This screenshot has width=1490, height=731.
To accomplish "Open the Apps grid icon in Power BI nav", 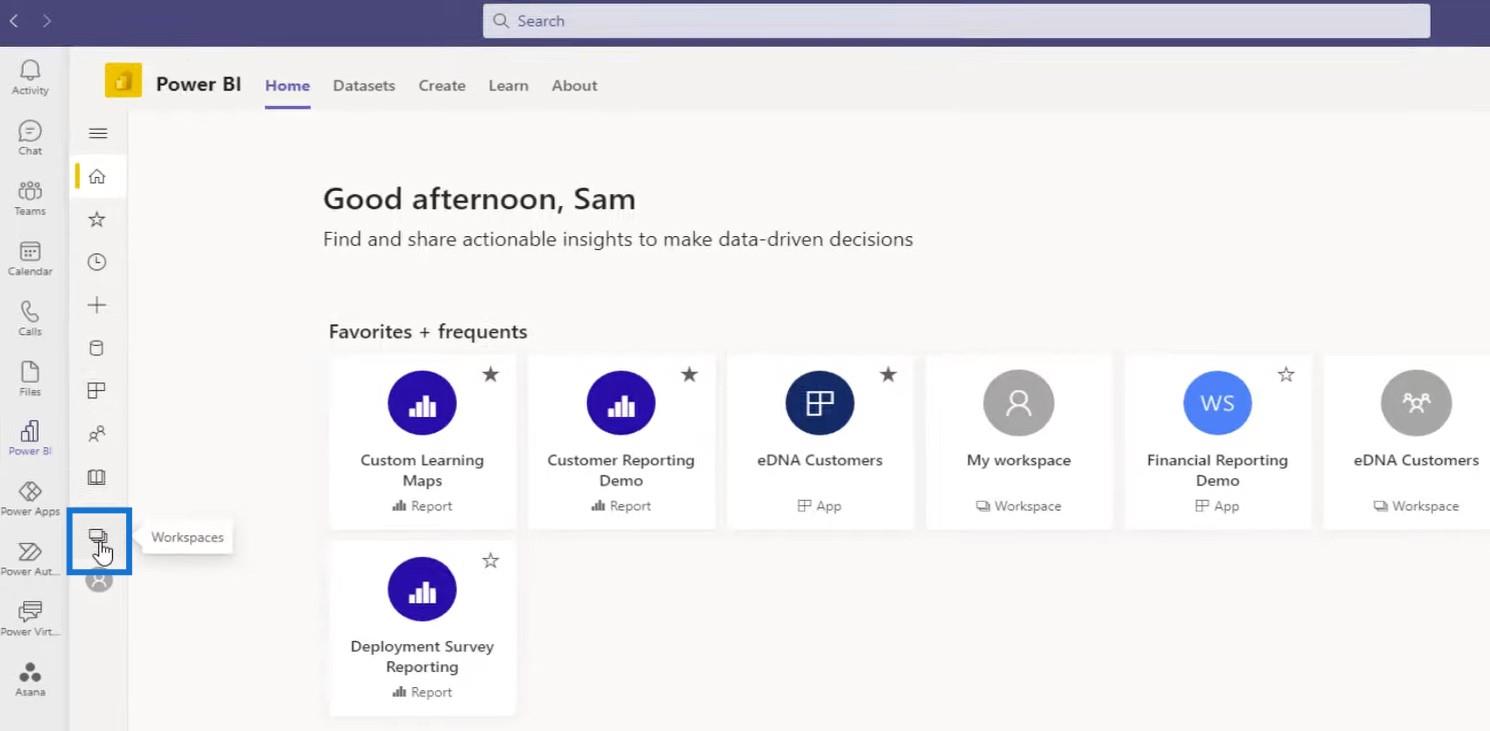I will [97, 391].
